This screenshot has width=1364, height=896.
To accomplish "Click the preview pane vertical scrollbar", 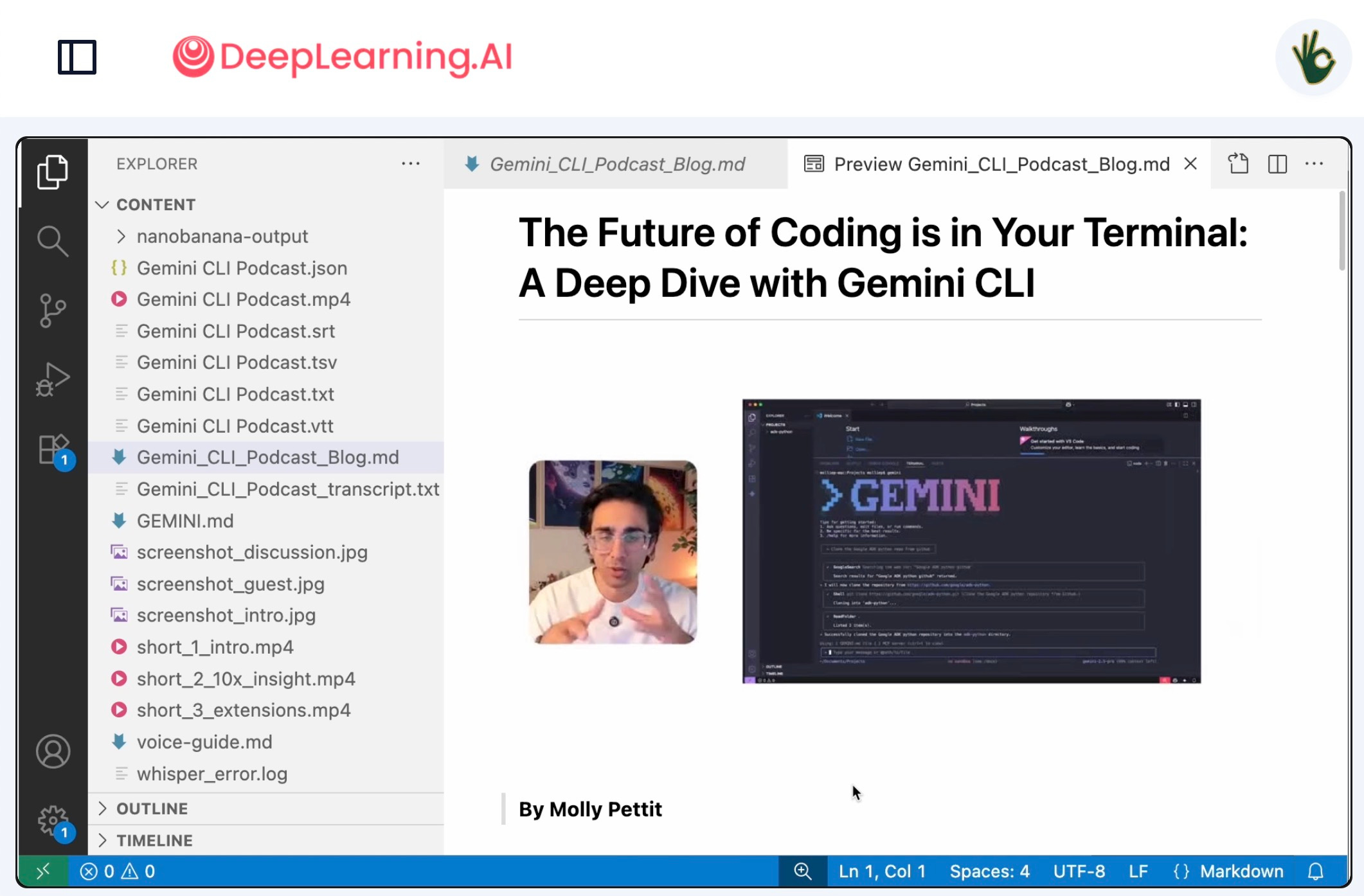I will tap(1342, 231).
